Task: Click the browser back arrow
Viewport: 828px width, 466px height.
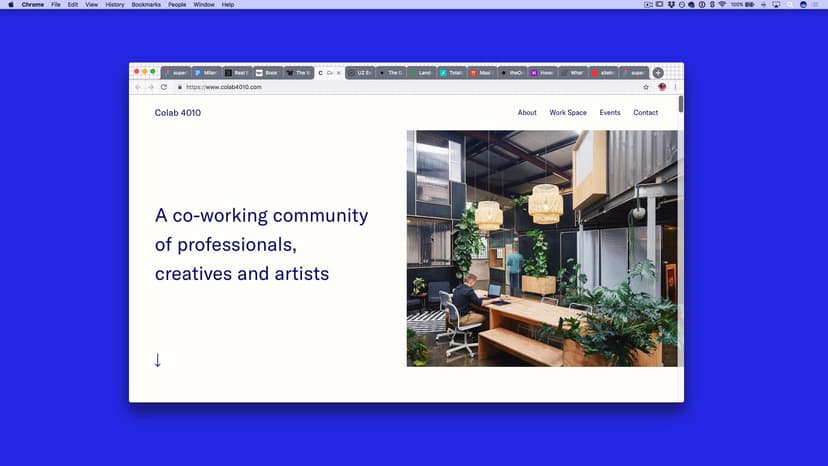Action: (x=138, y=87)
